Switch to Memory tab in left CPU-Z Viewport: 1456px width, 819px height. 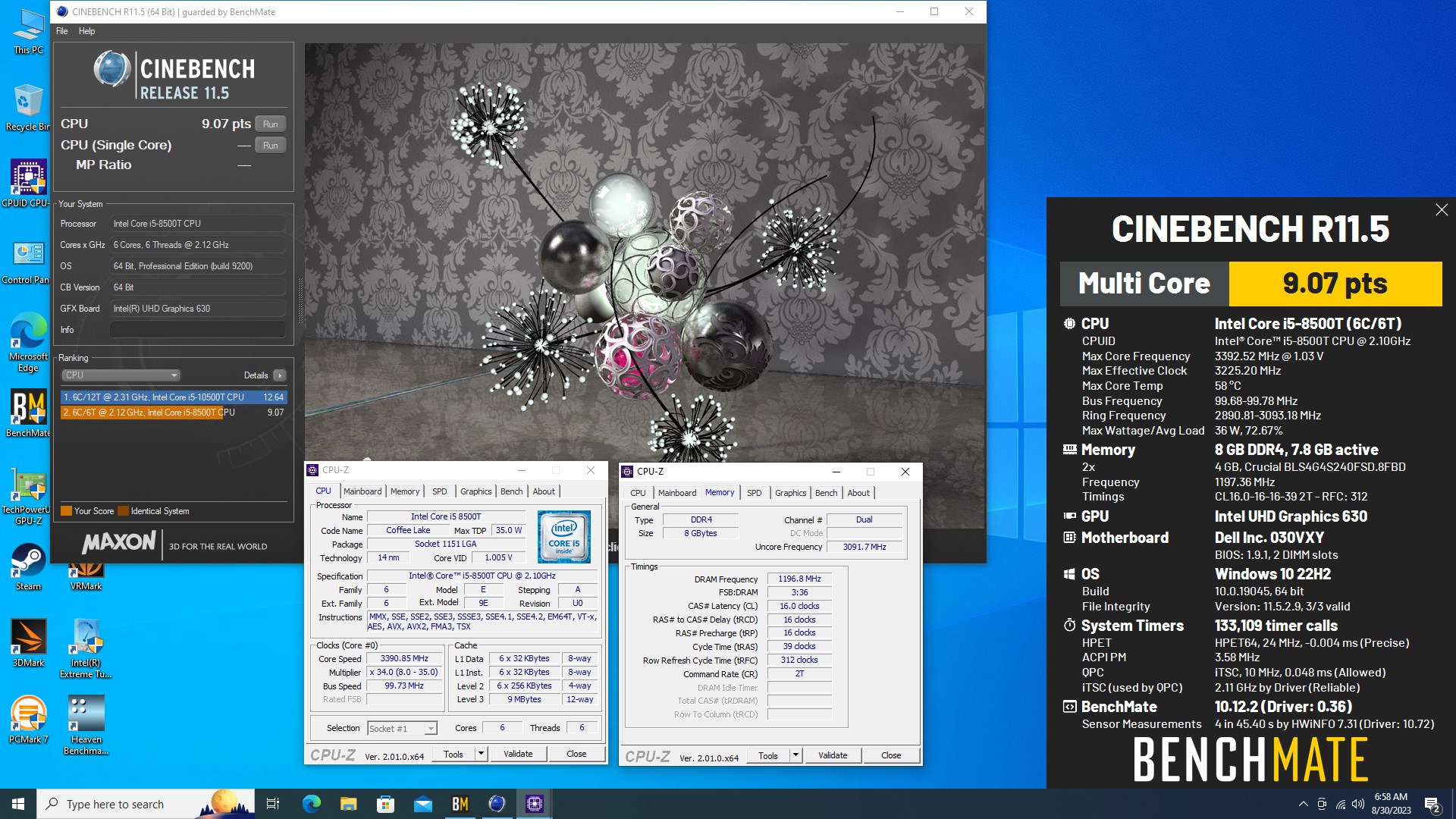click(405, 491)
